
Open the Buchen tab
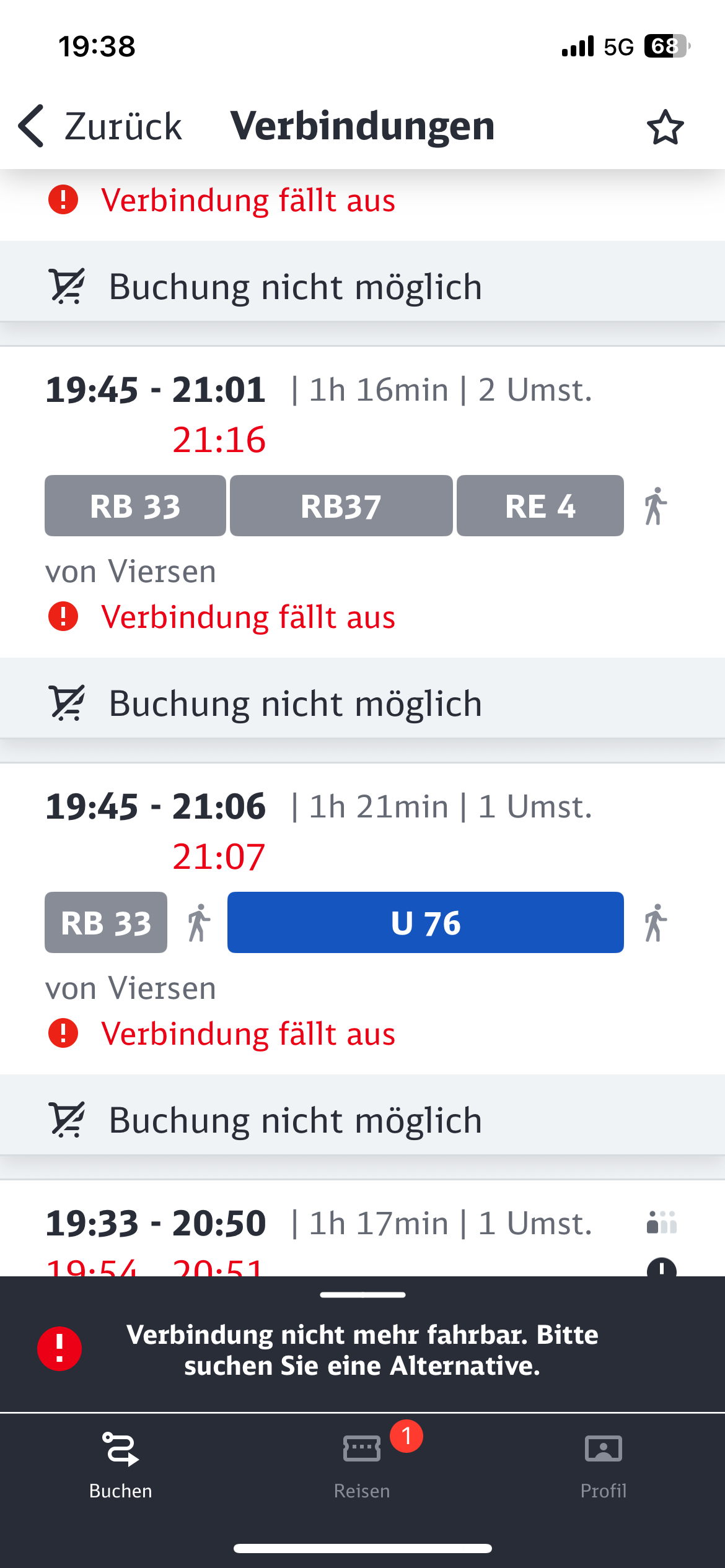[120, 1464]
